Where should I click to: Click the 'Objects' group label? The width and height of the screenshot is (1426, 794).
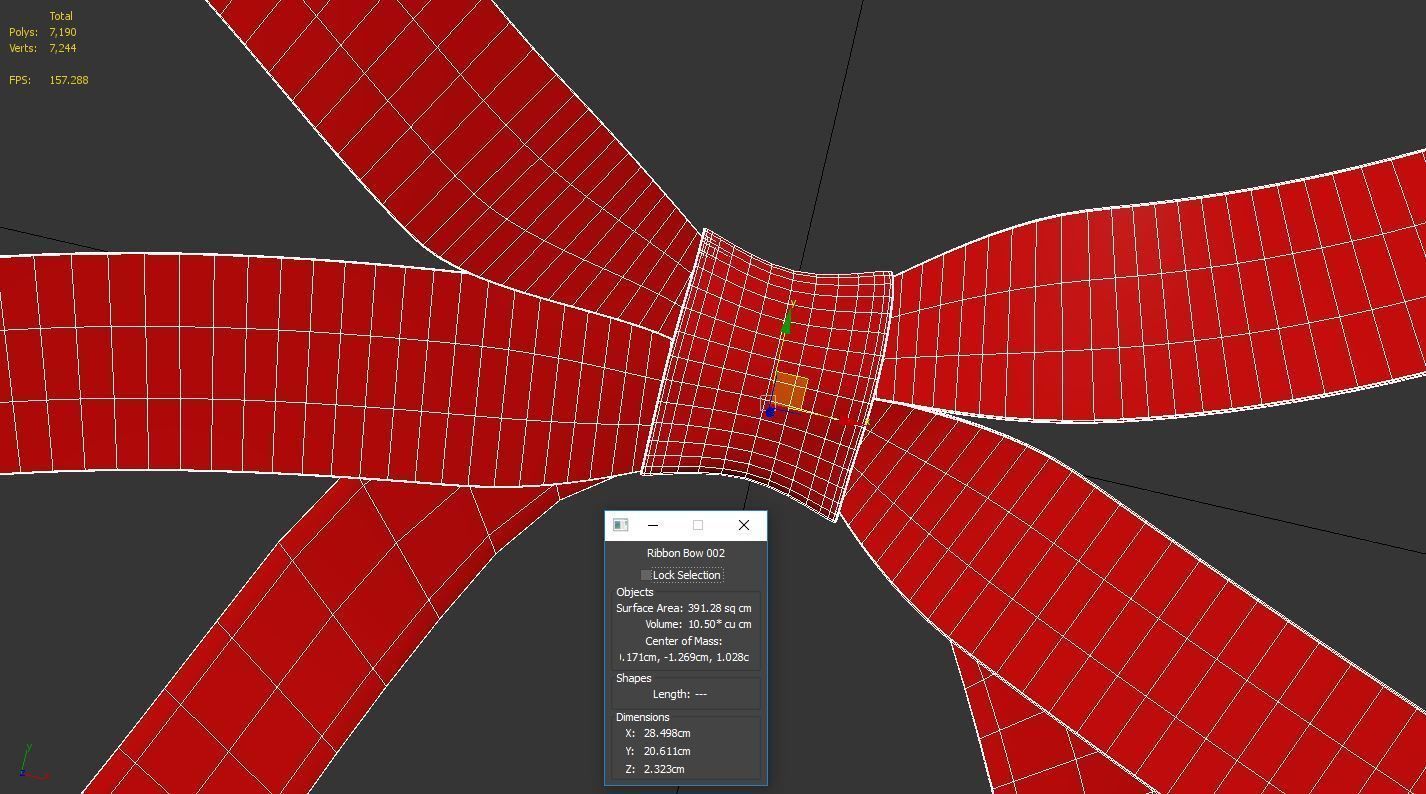tap(635, 592)
